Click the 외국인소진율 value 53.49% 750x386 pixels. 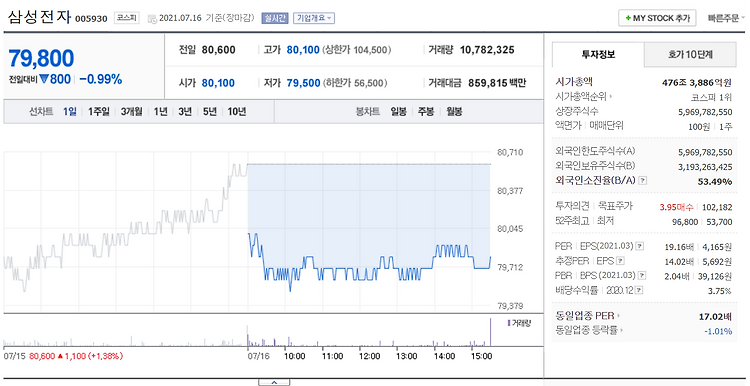716,181
